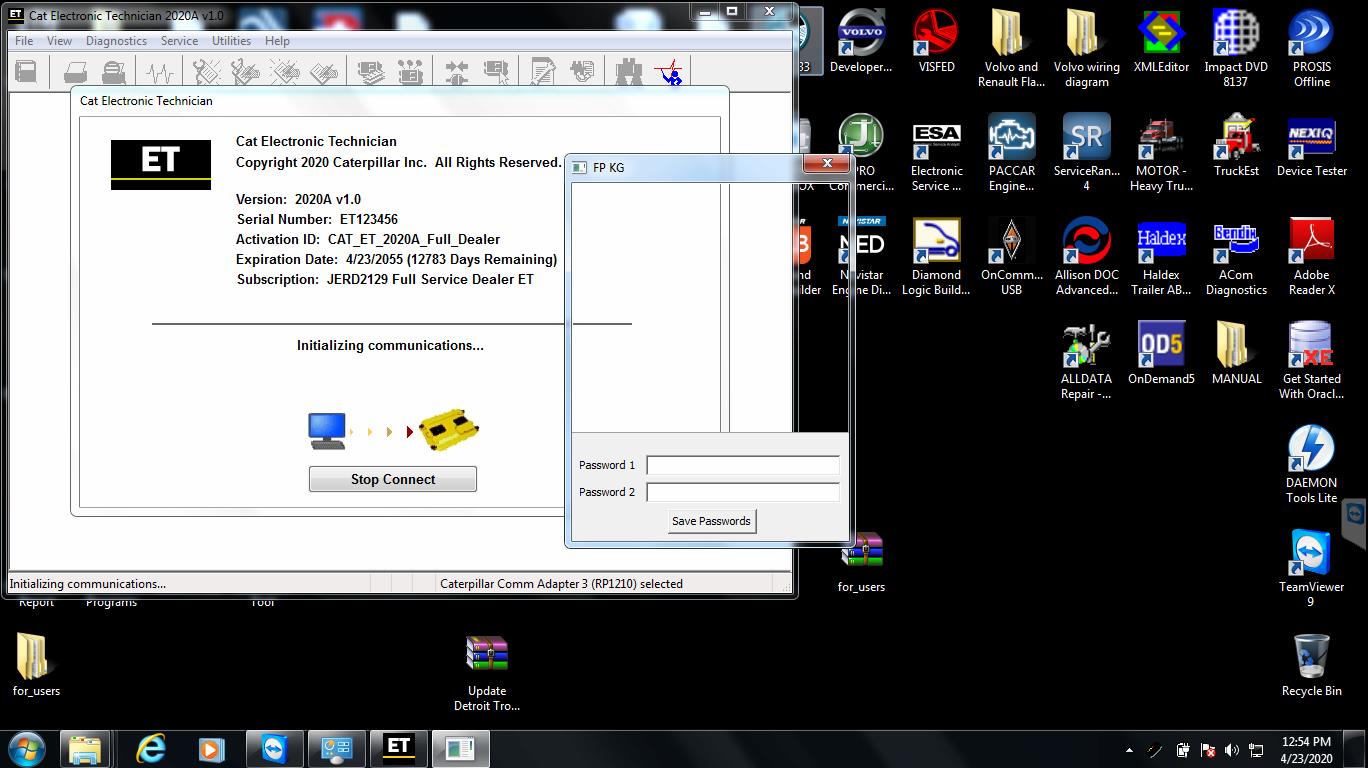Screen dimensions: 1368x768
Task: Open Get Started With Oracle shortcut
Action: [x=1312, y=360]
